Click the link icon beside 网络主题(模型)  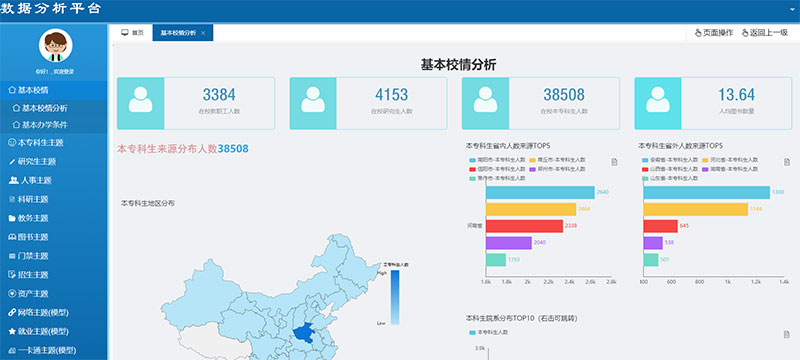tap(13, 313)
